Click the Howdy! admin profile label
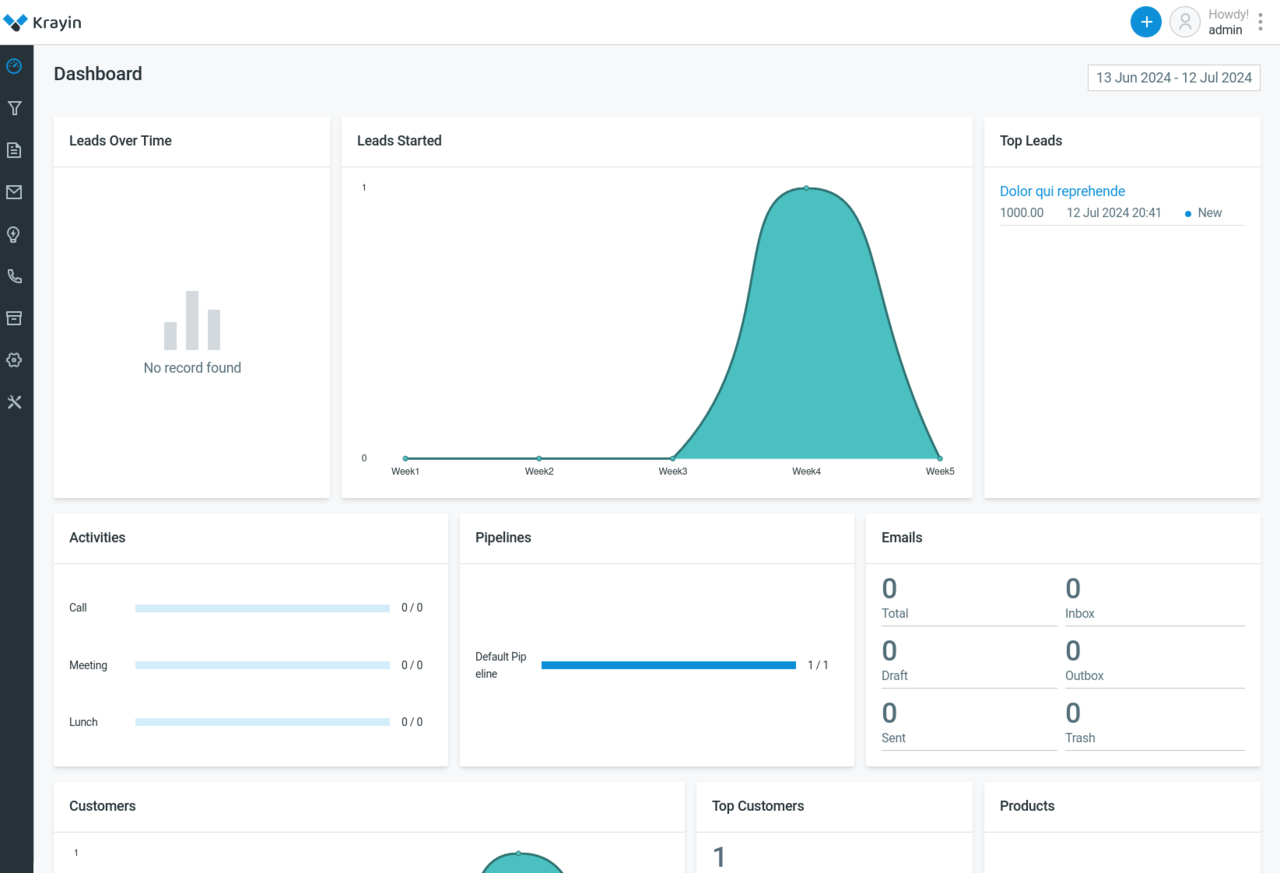 [1227, 22]
